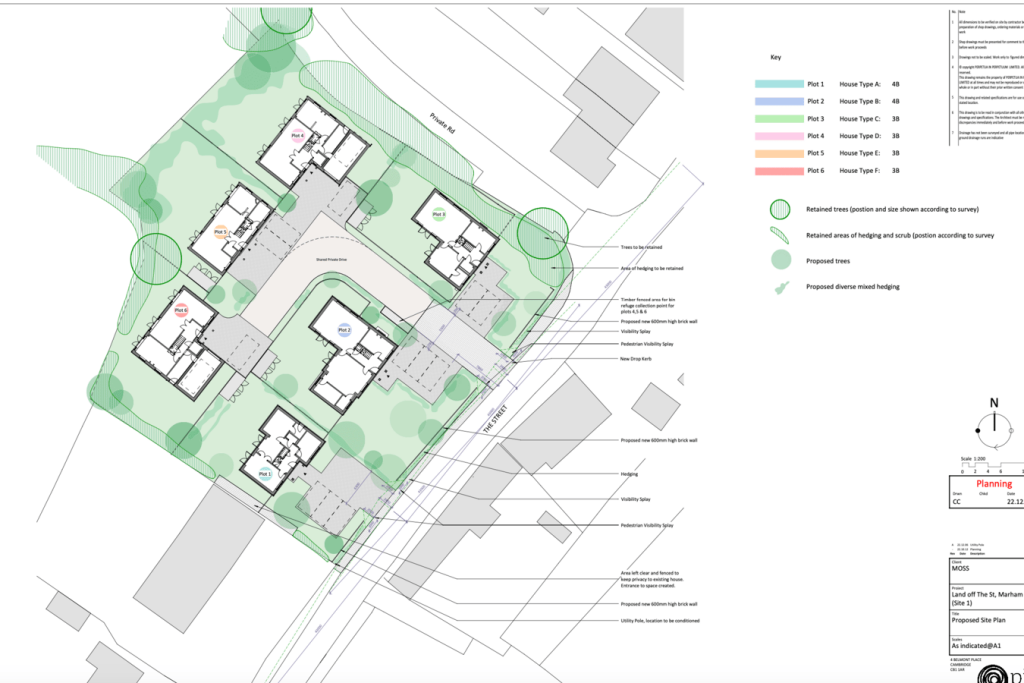Click the north arrow compass symbol
This screenshot has width=1024, height=683.
click(x=995, y=428)
